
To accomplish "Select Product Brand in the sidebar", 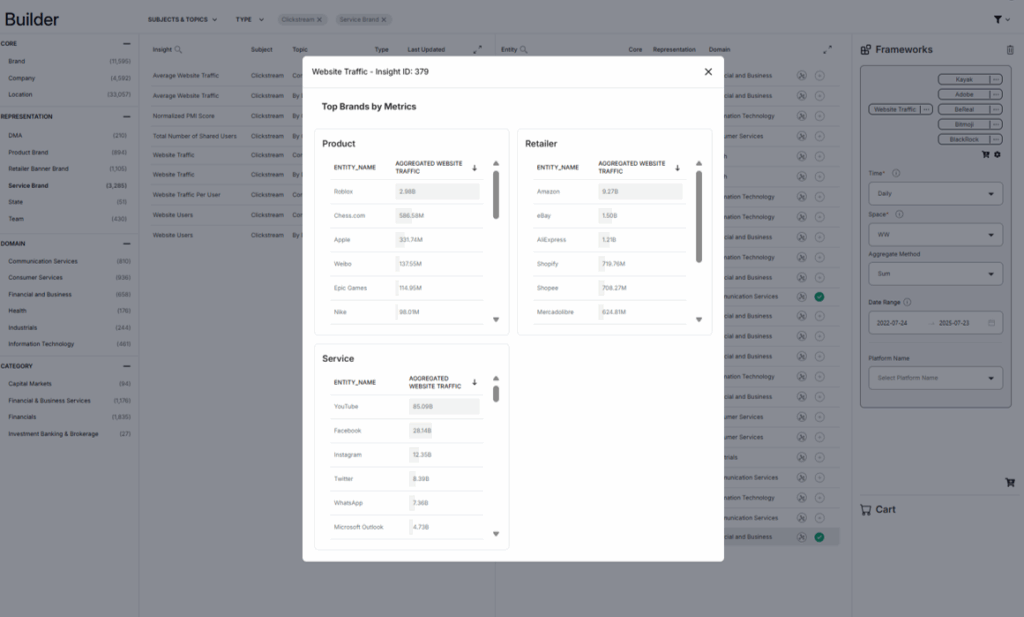I will tap(28, 152).
